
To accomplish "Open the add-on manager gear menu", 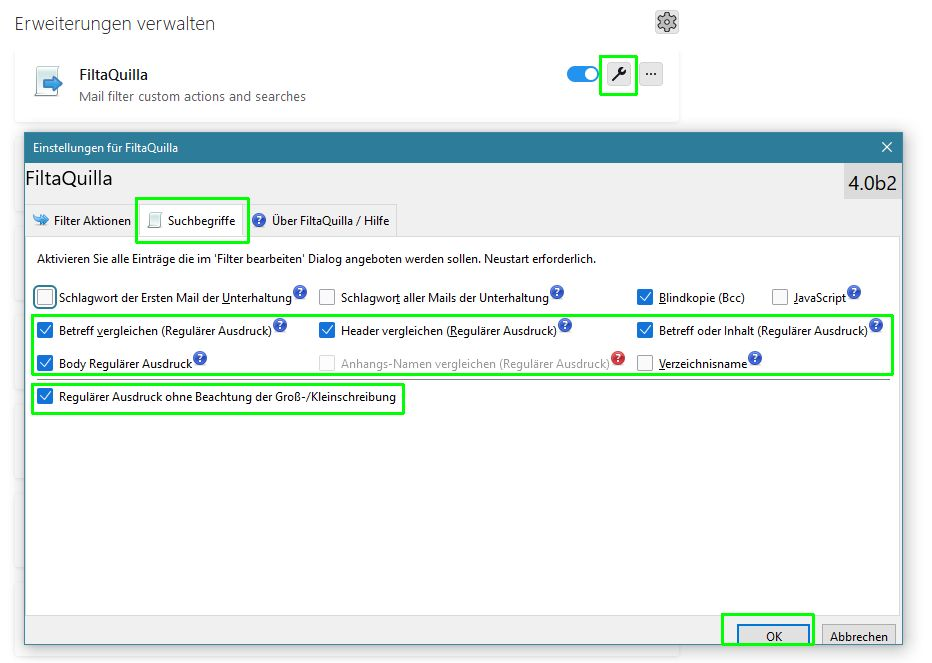I will tap(666, 23).
